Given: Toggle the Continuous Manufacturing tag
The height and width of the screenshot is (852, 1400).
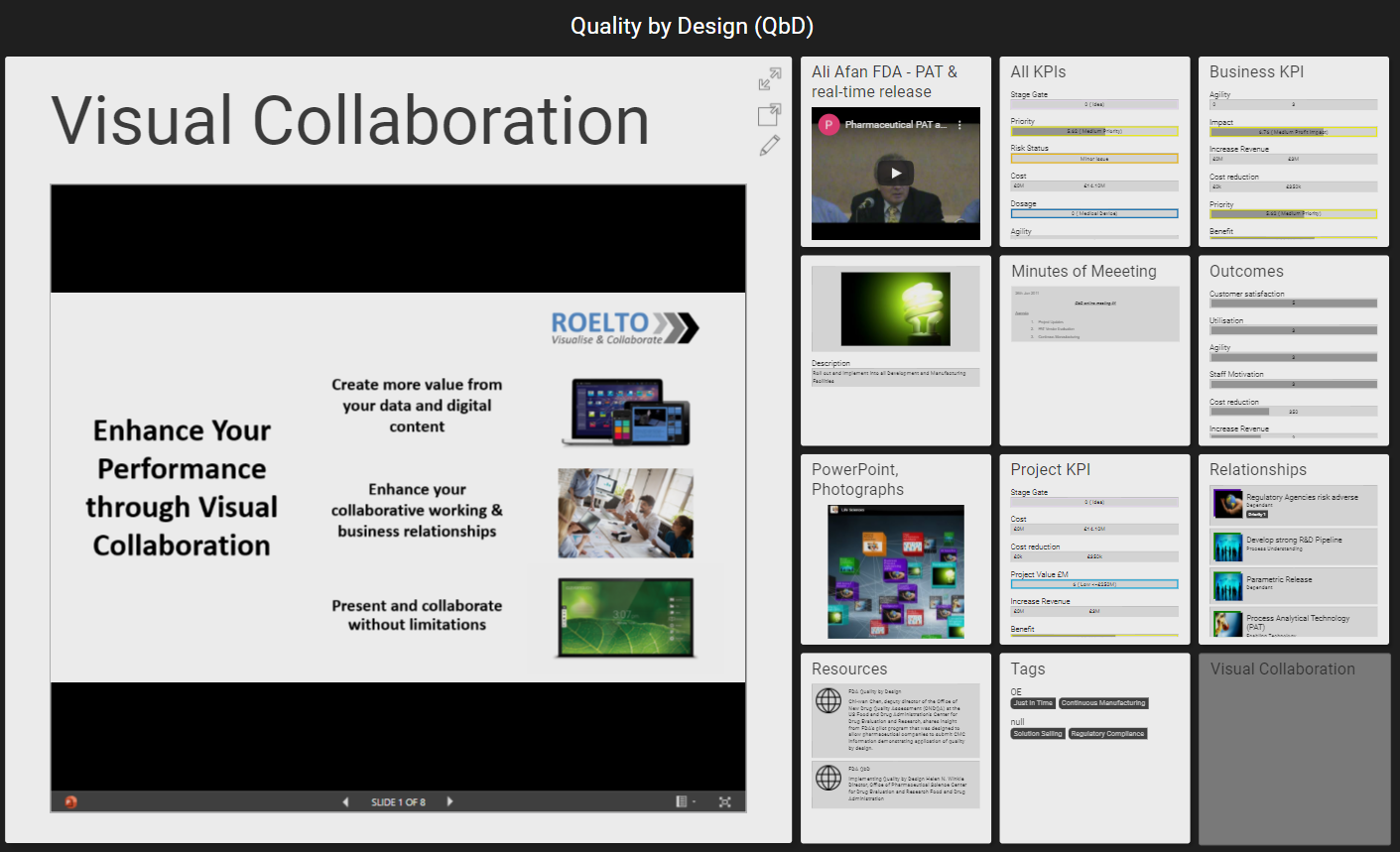Looking at the screenshot, I should click(x=1103, y=702).
